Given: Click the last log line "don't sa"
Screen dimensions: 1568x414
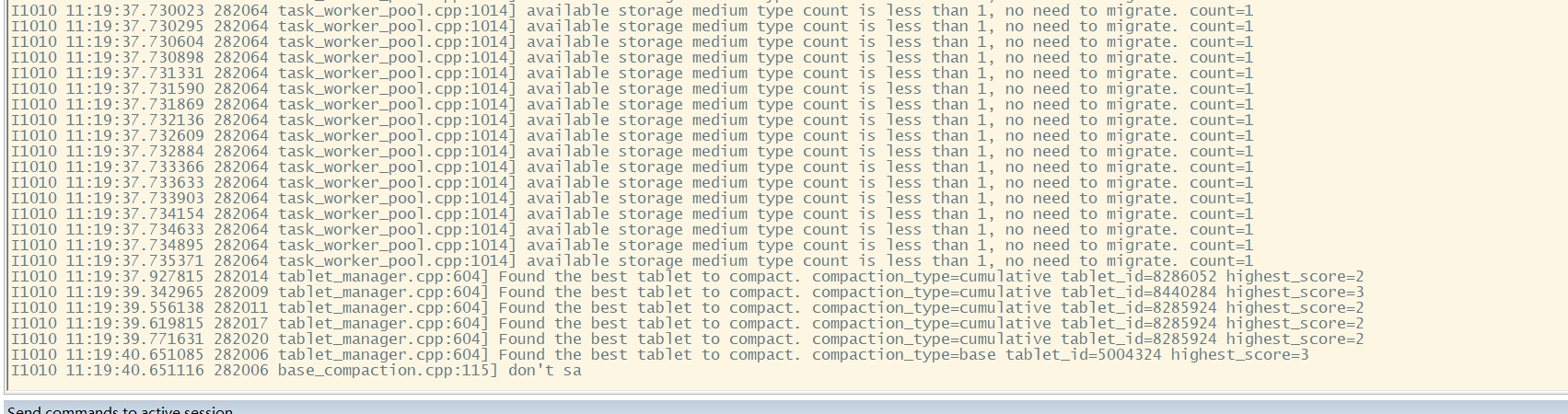Looking at the screenshot, I should coord(544,371).
